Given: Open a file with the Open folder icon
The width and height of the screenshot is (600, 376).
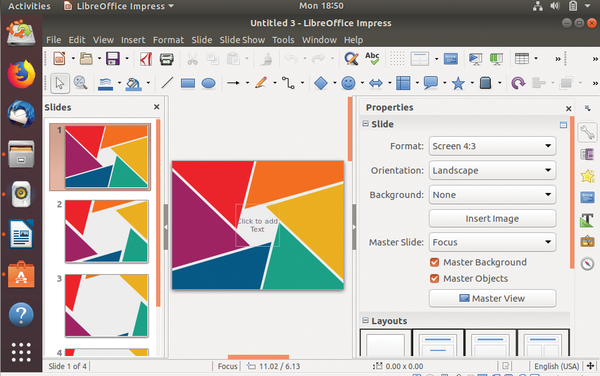Looking at the screenshot, I should (x=86, y=59).
